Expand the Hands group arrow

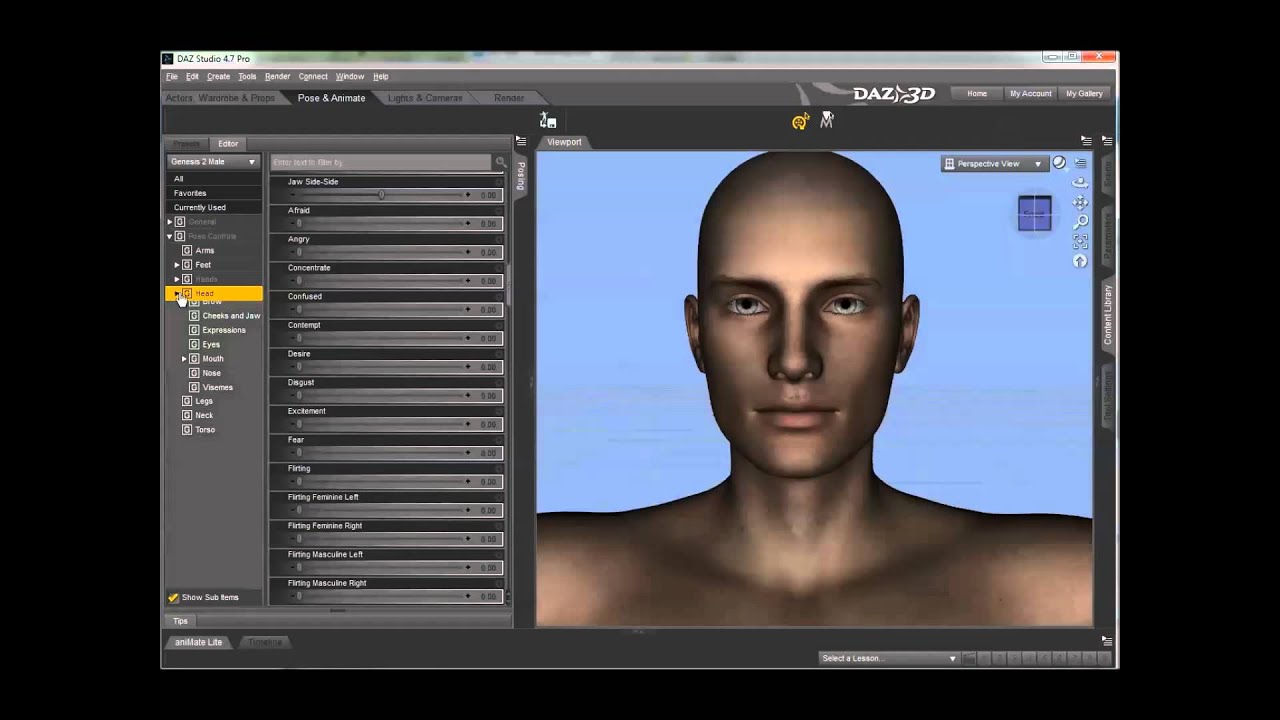177,279
